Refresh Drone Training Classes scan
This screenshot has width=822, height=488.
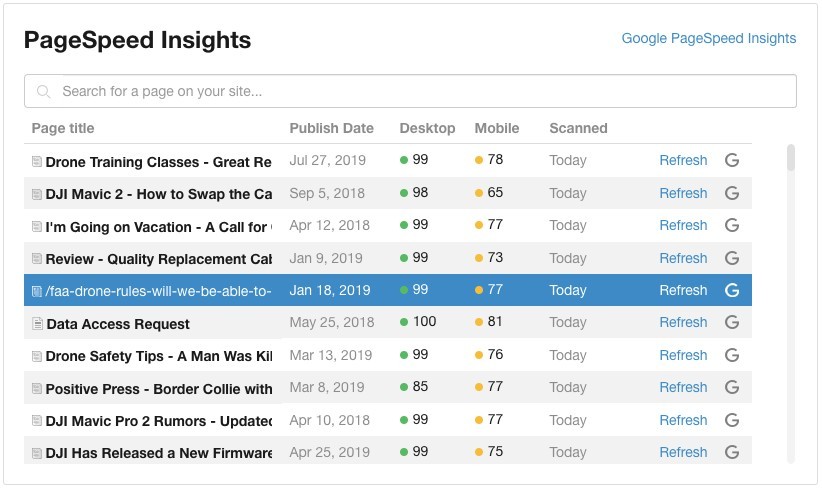pyautogui.click(x=683, y=160)
